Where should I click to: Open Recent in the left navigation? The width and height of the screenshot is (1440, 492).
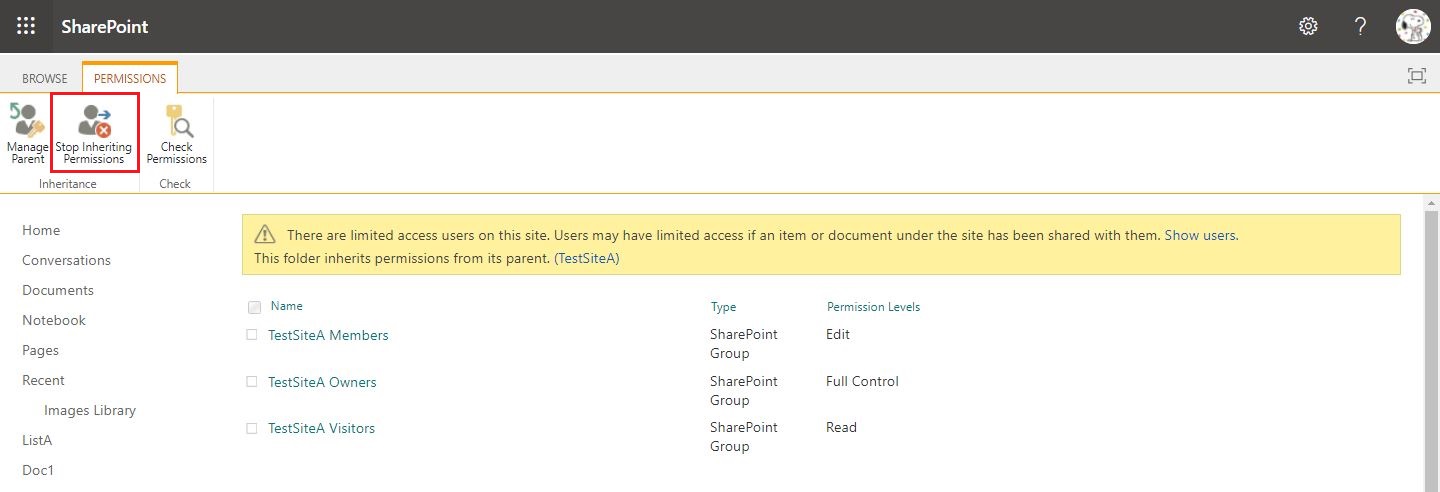[43, 380]
